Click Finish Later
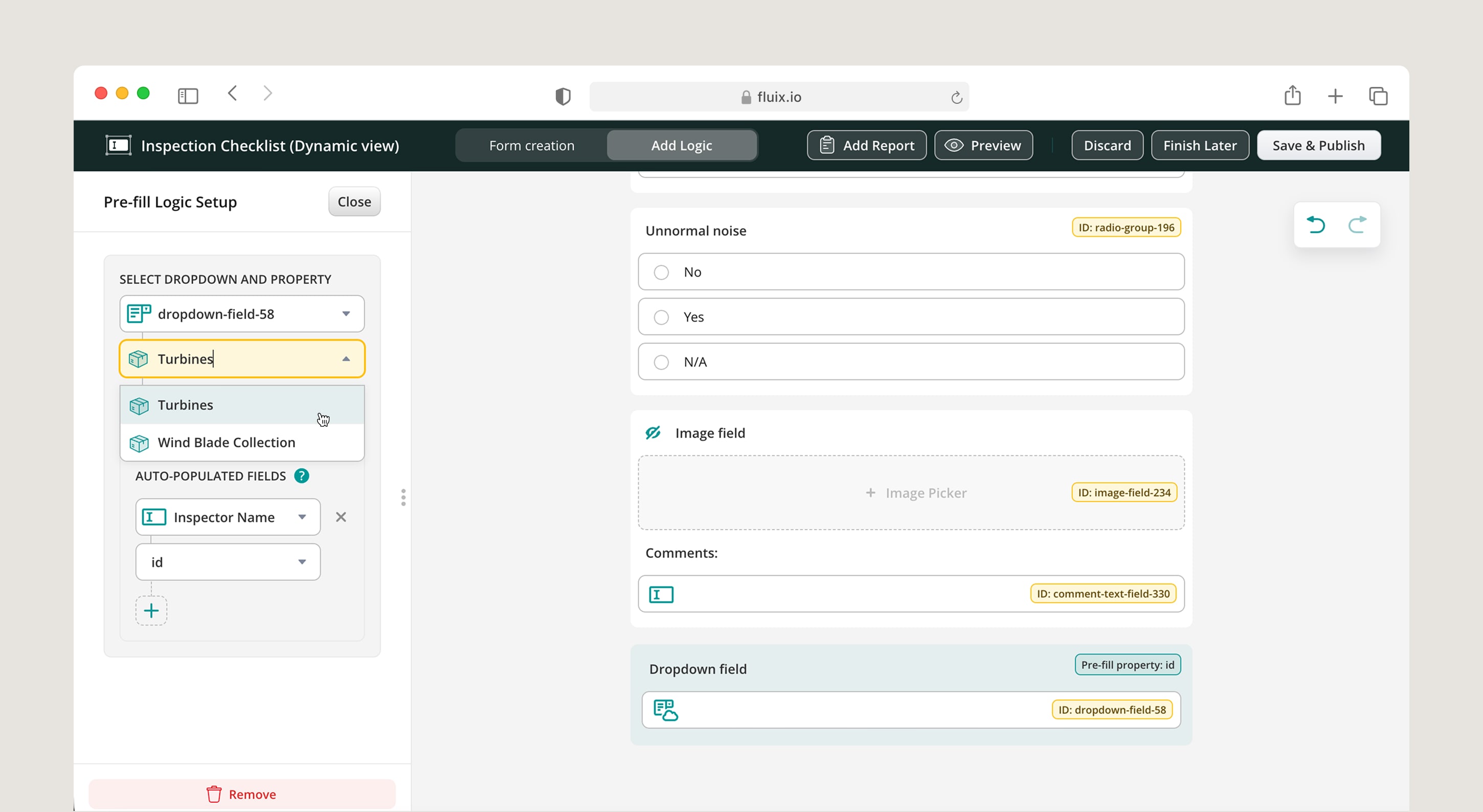Viewport: 1483px width, 812px height. pos(1200,145)
